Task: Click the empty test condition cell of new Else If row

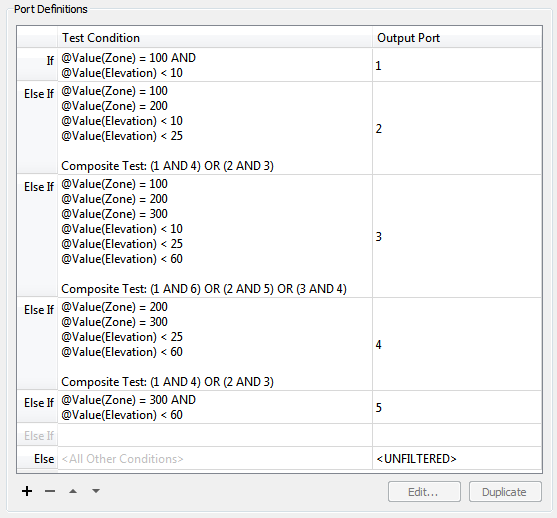Action: 215,435
